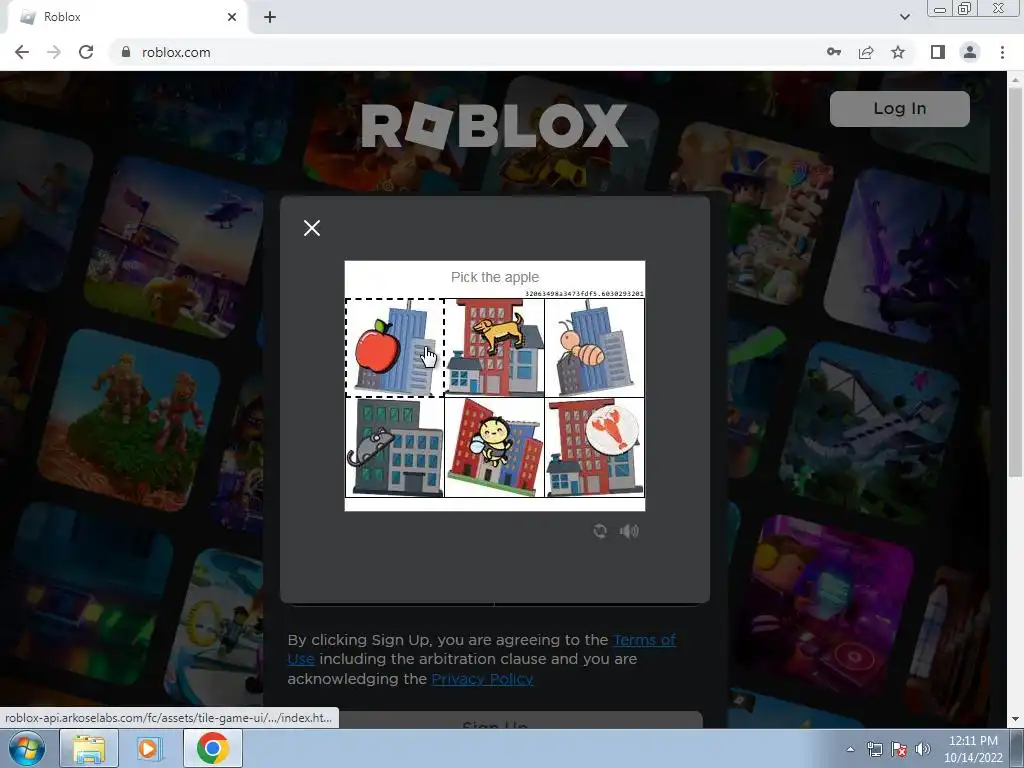Share this page icon
The height and width of the screenshot is (768, 1024).
pos(866,52)
